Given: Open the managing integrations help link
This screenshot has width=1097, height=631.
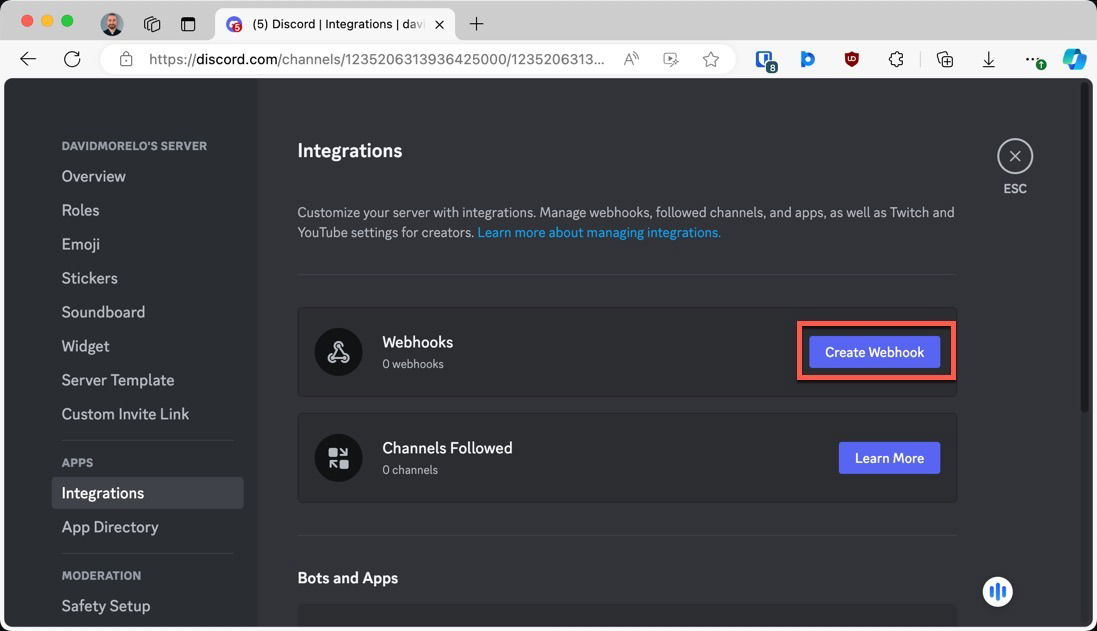Looking at the screenshot, I should click(x=598, y=232).
